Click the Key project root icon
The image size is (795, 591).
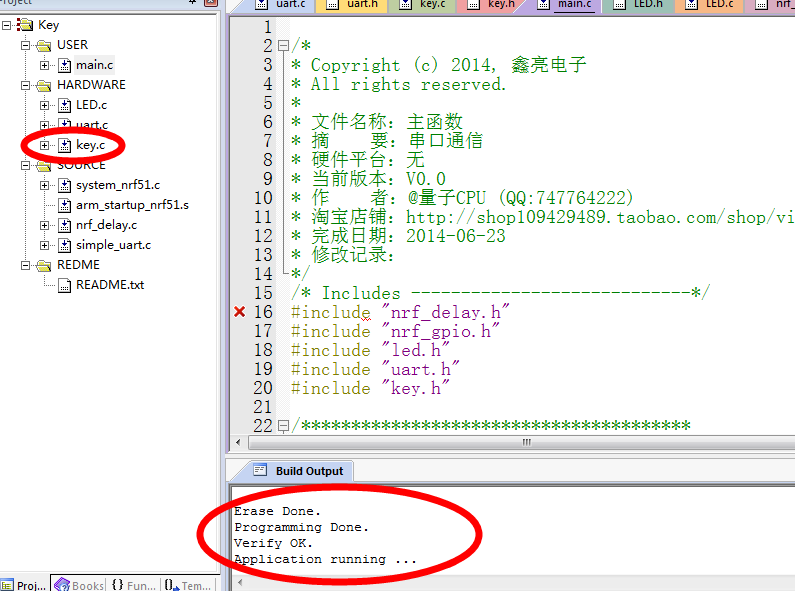(x=25, y=25)
